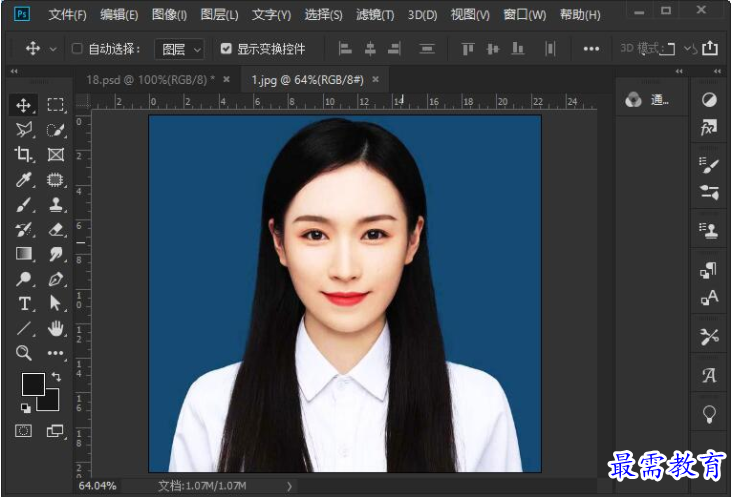Image resolution: width=732 pixels, height=497 pixels.
Task: Select the Eraser tool
Action: point(56,229)
